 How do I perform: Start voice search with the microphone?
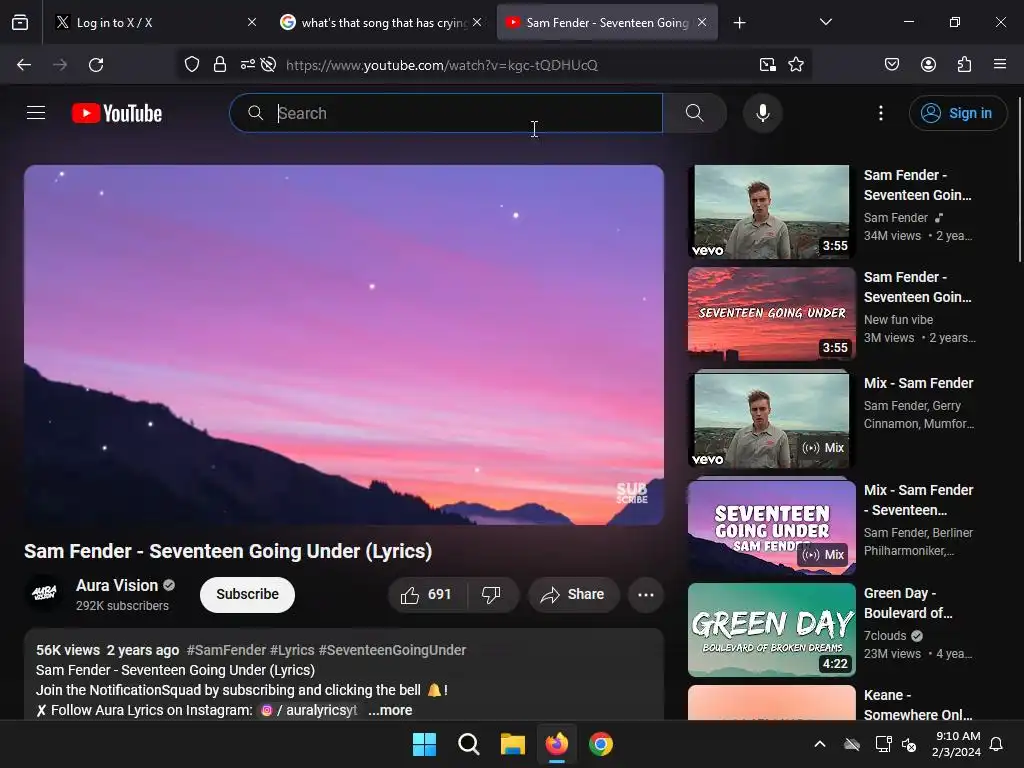pos(762,113)
